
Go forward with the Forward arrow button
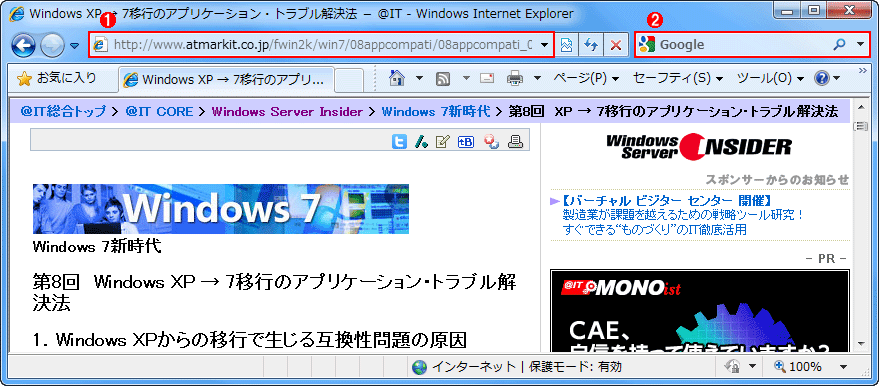(x=53, y=45)
